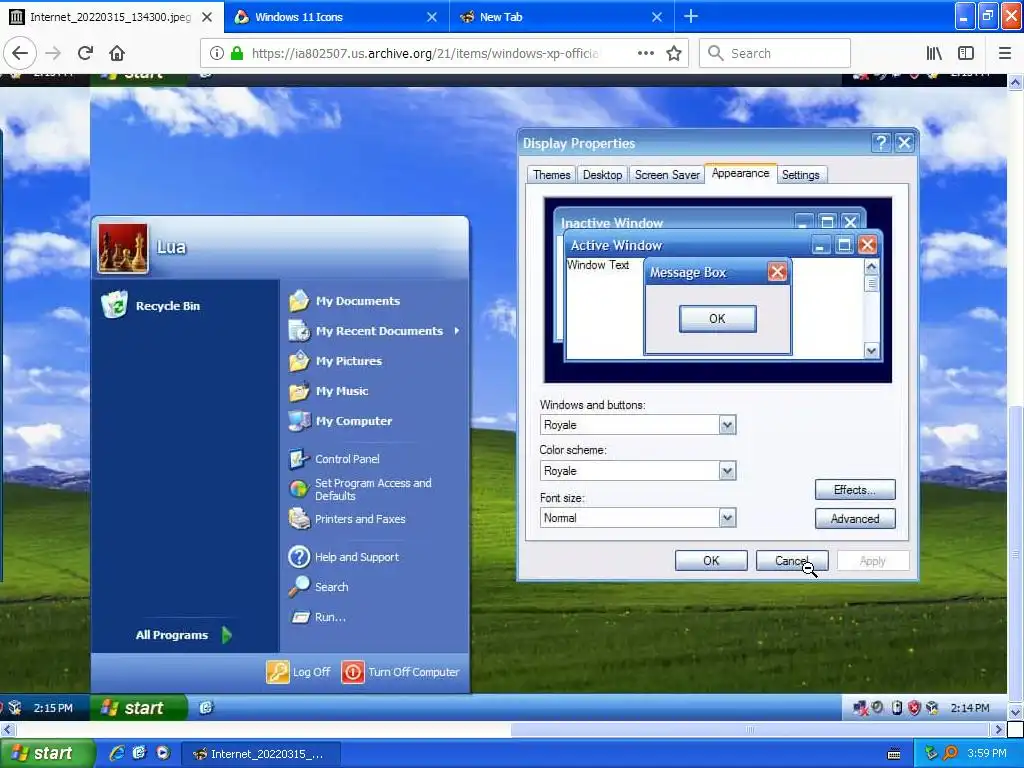This screenshot has height=768, width=1024.
Task: Open Windows Media Player Quick Launch icon
Action: coord(163,753)
